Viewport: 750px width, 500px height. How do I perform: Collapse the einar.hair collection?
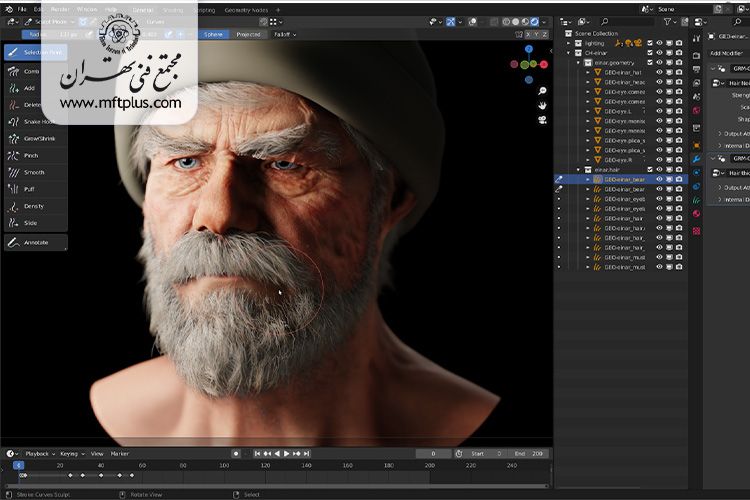[578, 169]
